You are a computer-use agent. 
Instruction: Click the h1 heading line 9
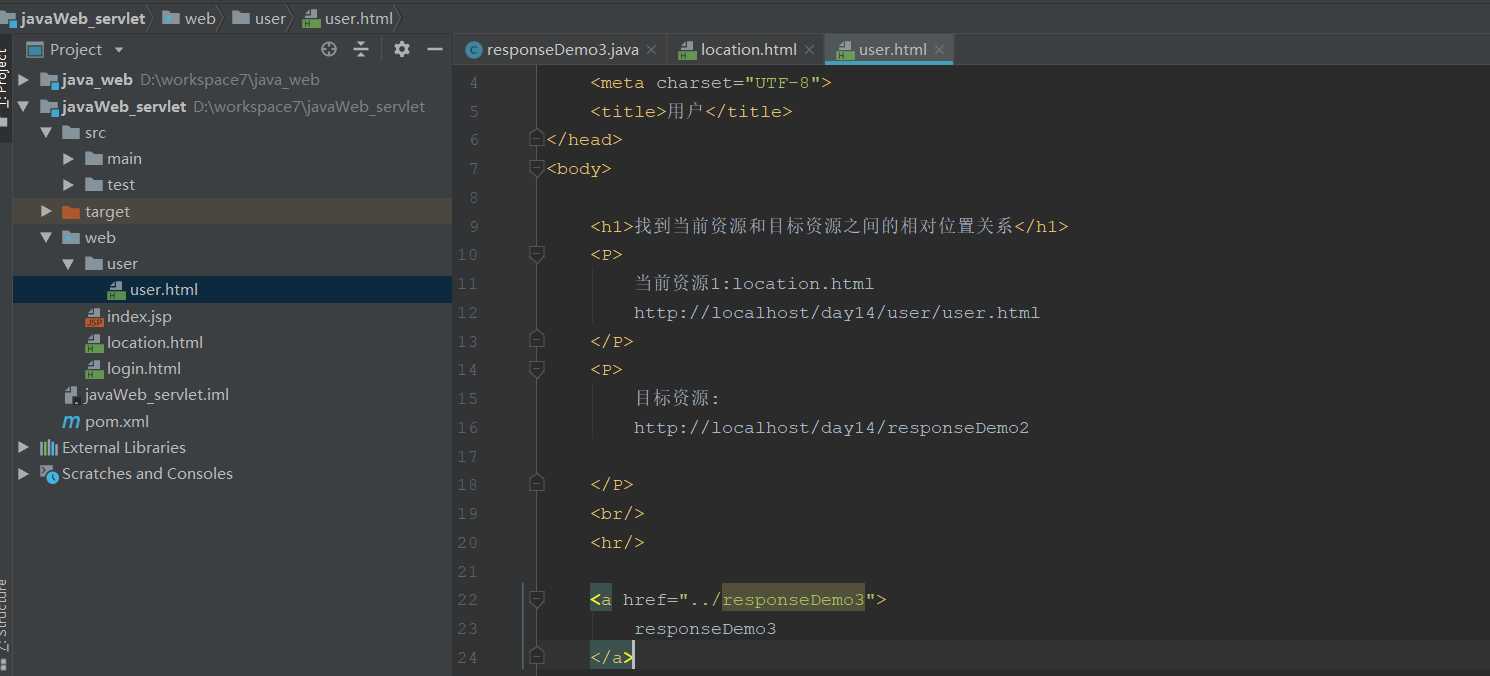tap(829, 226)
